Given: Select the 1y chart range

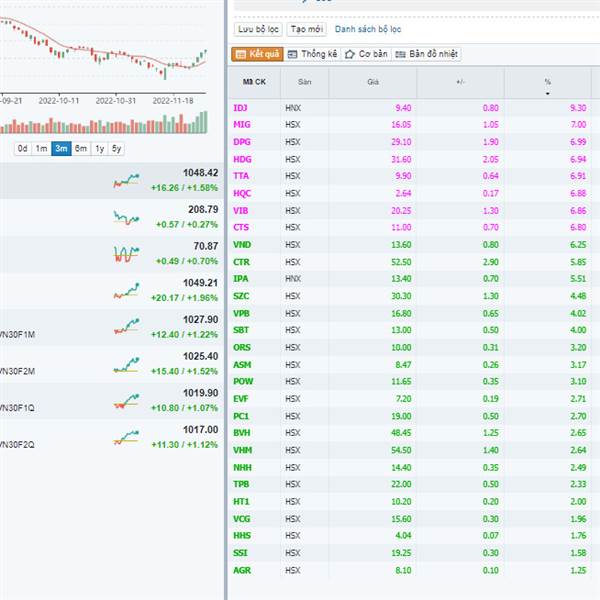Looking at the screenshot, I should pos(99,148).
